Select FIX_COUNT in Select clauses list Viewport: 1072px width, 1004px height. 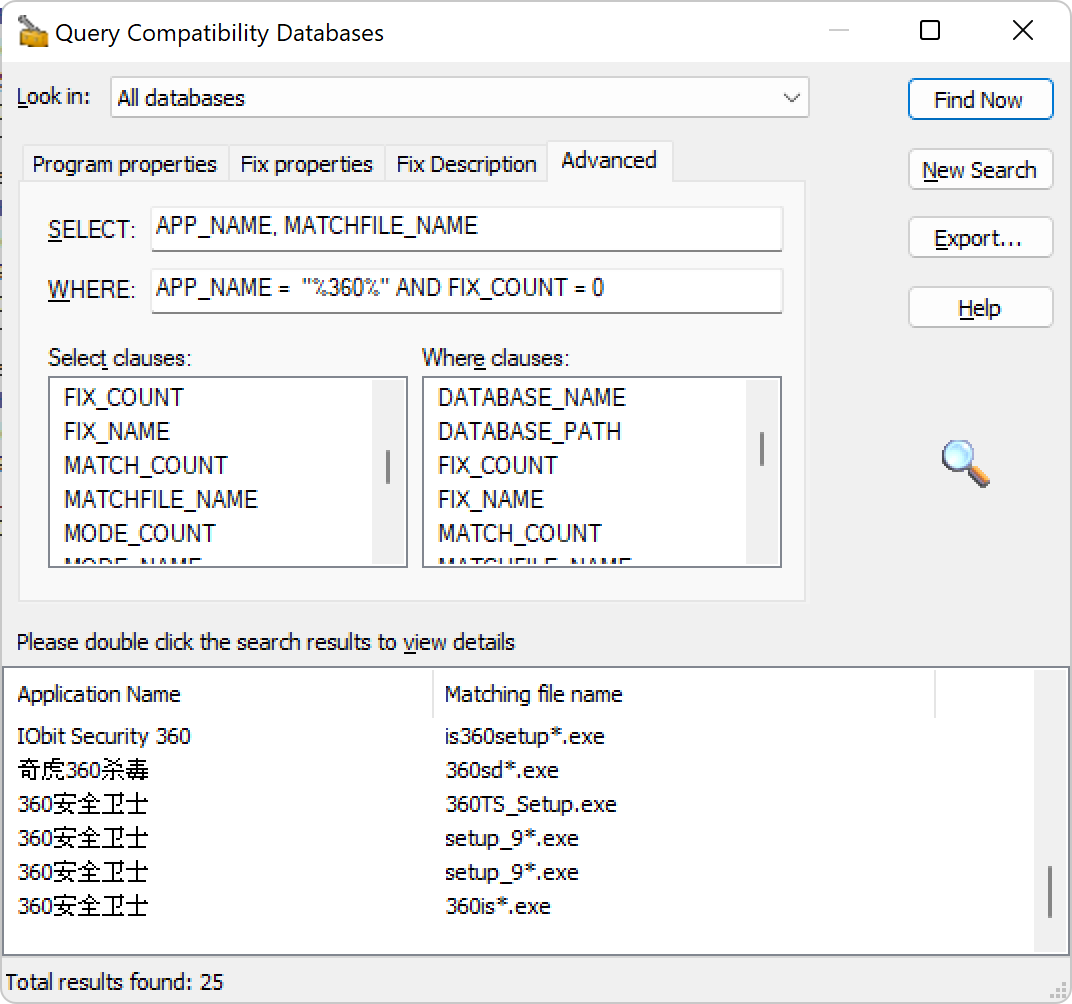[124, 397]
